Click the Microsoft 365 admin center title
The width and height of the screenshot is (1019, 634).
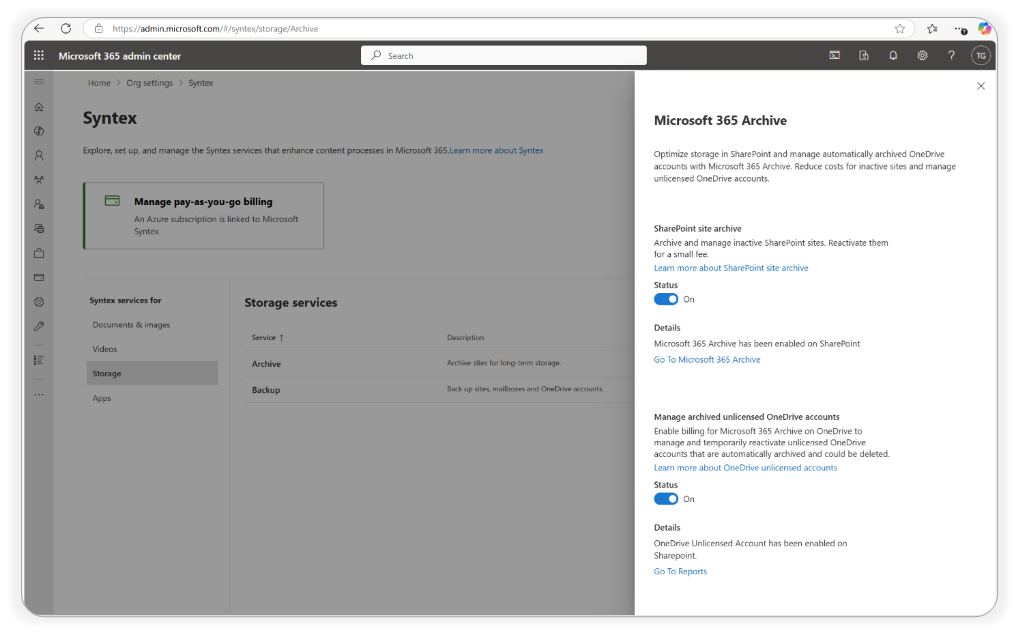click(120, 56)
